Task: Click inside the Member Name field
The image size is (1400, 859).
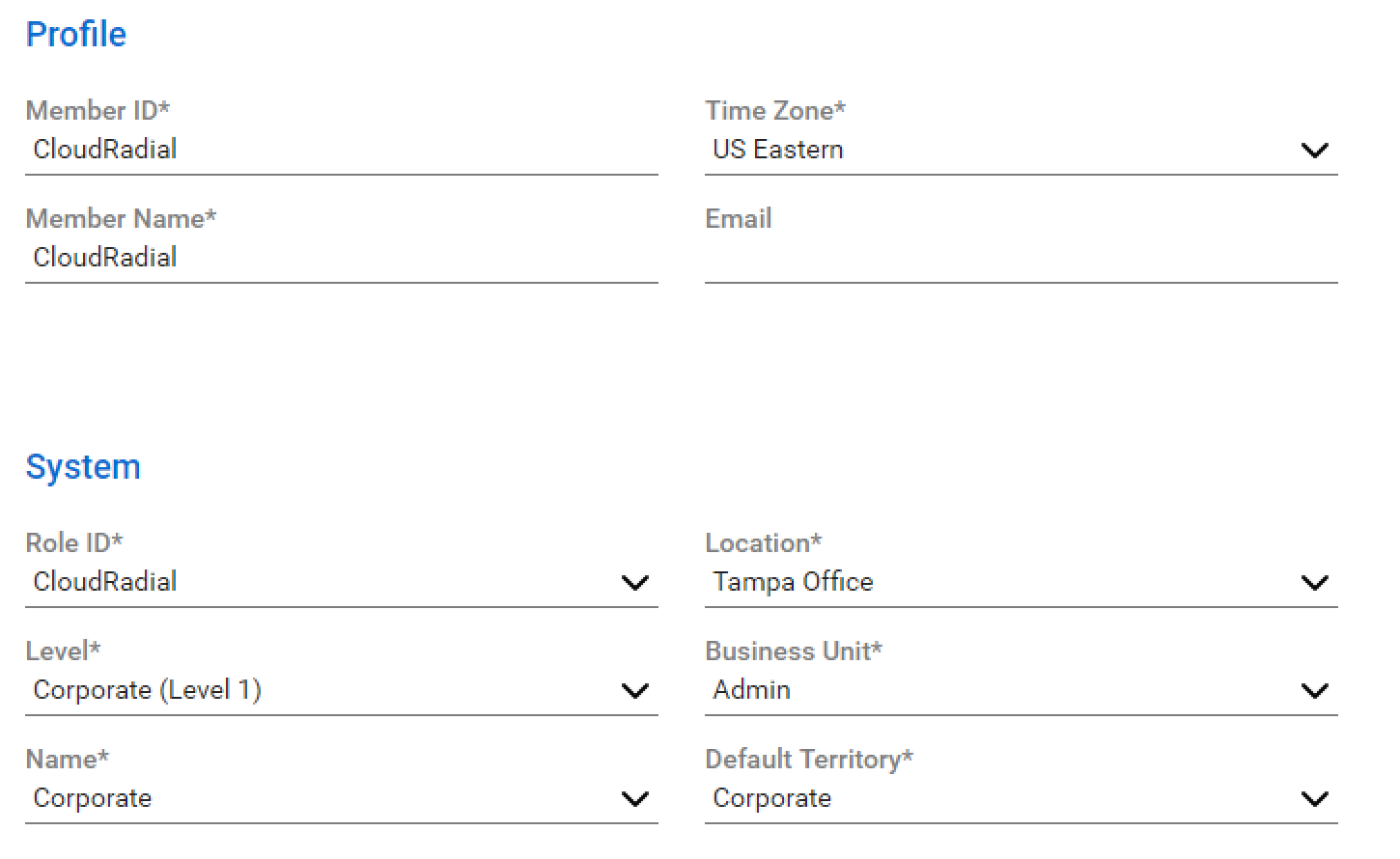Action: [x=290, y=258]
